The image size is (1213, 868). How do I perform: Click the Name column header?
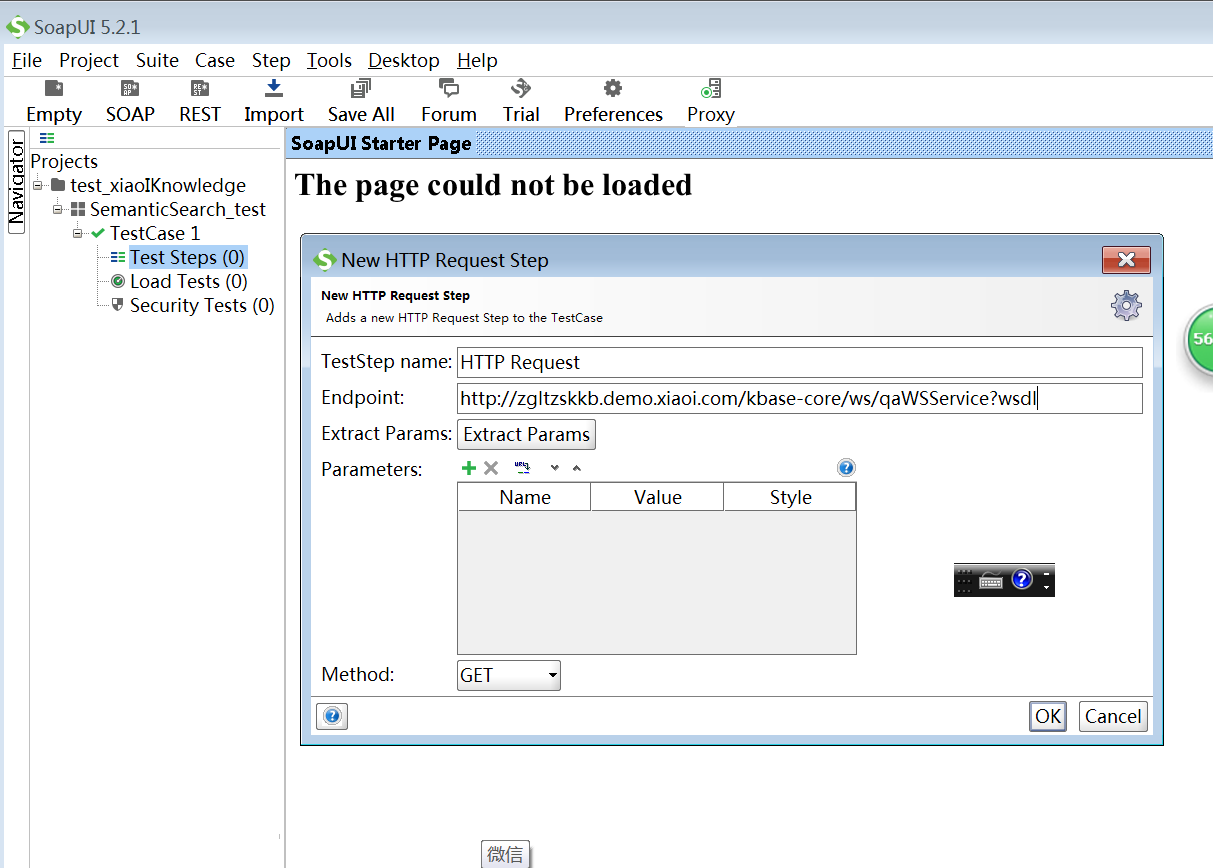[x=525, y=497]
